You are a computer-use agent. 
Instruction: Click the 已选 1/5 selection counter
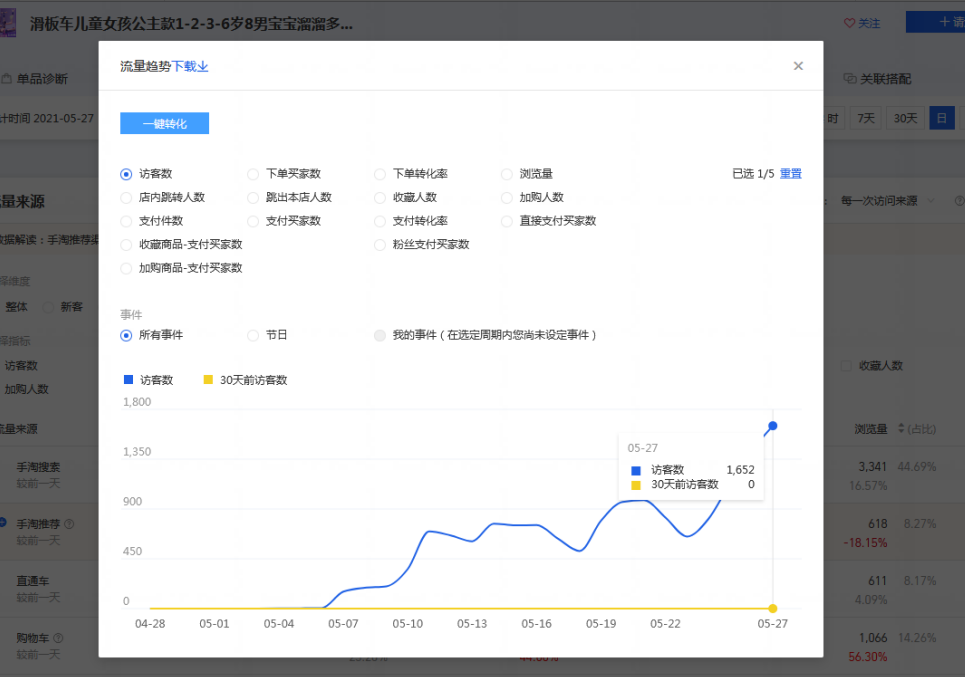[x=753, y=174]
